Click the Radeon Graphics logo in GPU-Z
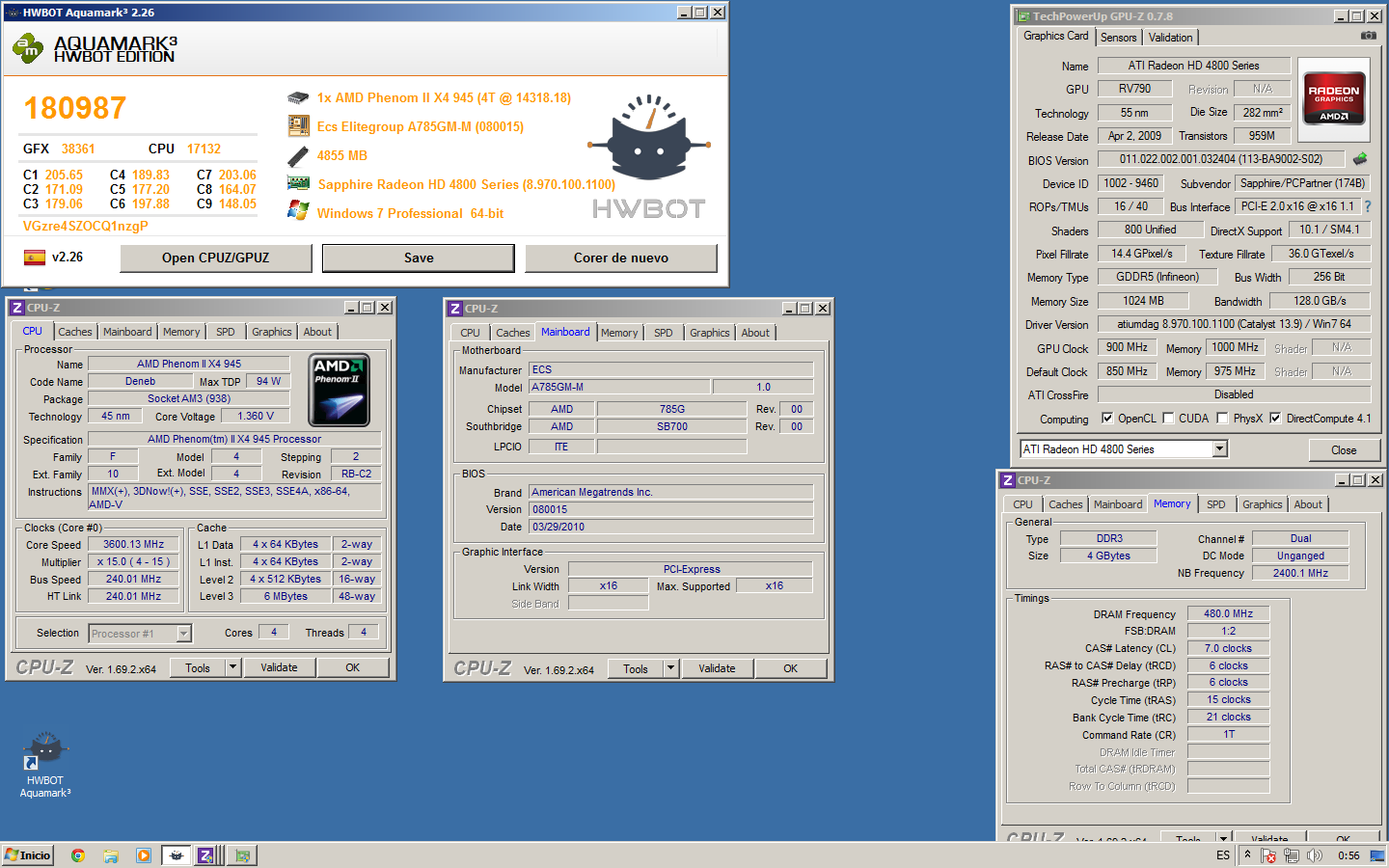 pyautogui.click(x=1334, y=96)
